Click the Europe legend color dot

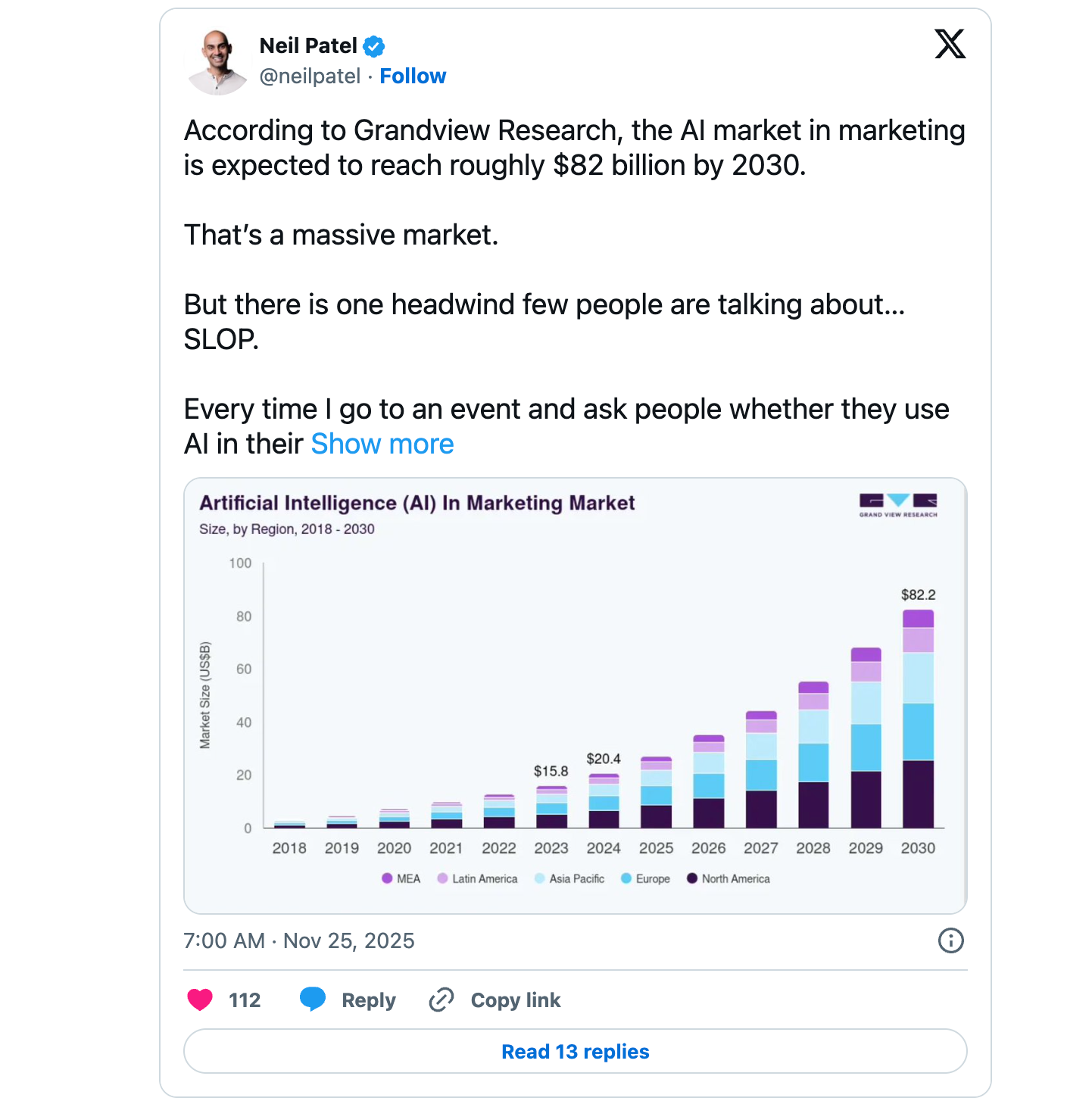pyautogui.click(x=626, y=878)
